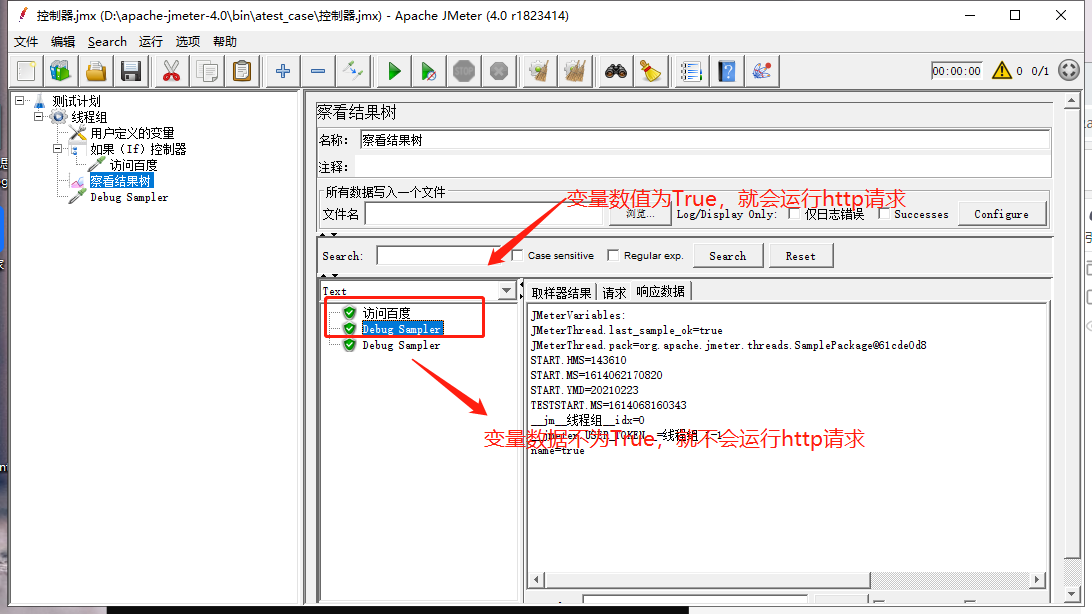
Task: Click the main panel scroll up arrow
Action: pyautogui.click(x=1072, y=101)
